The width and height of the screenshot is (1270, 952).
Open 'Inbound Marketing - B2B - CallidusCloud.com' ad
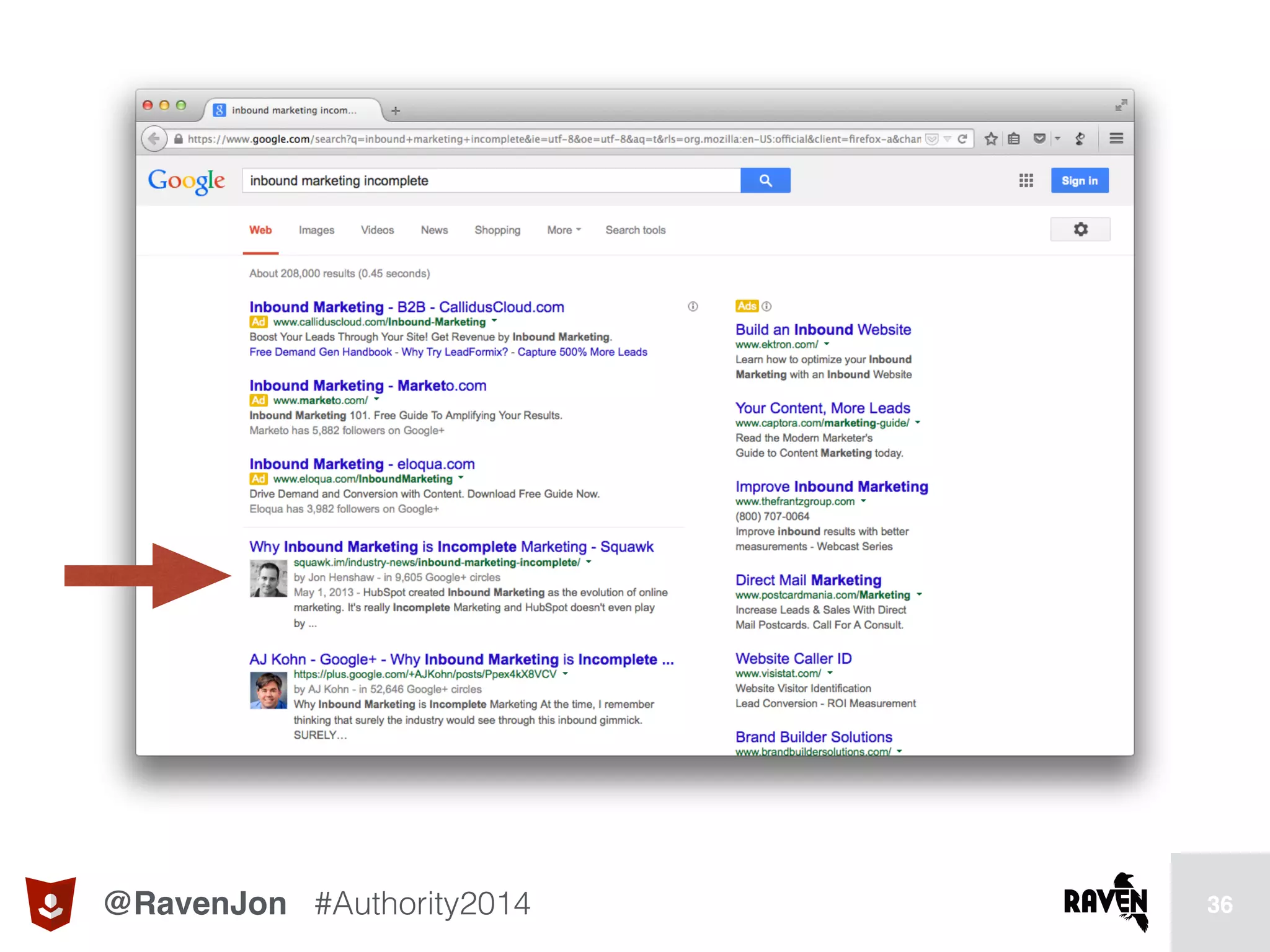(407, 307)
